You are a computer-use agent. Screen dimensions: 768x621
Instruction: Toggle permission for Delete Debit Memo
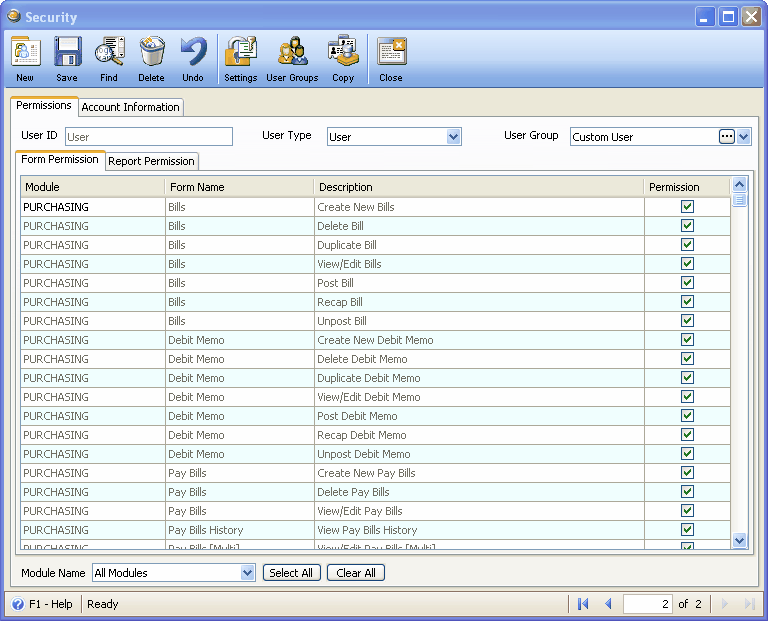[x=687, y=358]
